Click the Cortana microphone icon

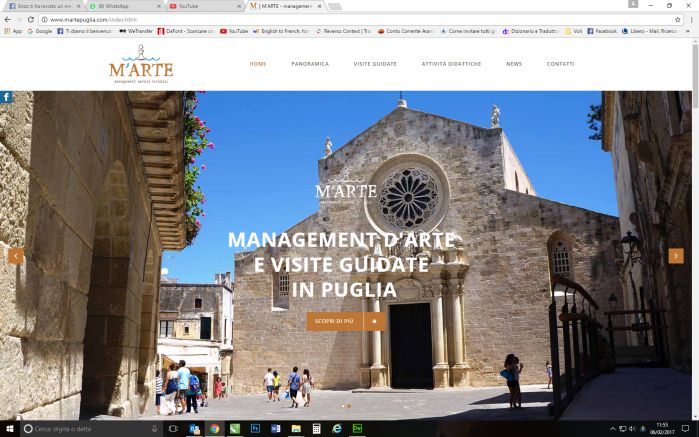pos(154,429)
